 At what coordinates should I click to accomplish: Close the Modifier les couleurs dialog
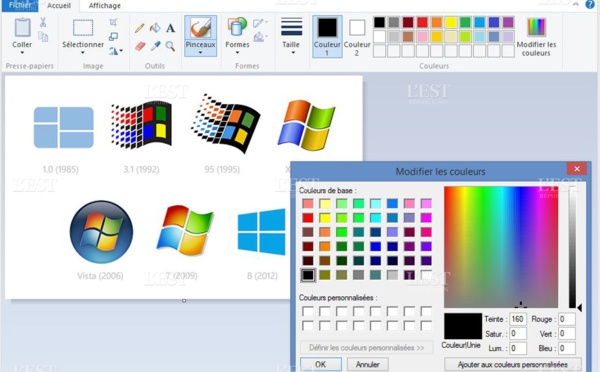(577, 168)
